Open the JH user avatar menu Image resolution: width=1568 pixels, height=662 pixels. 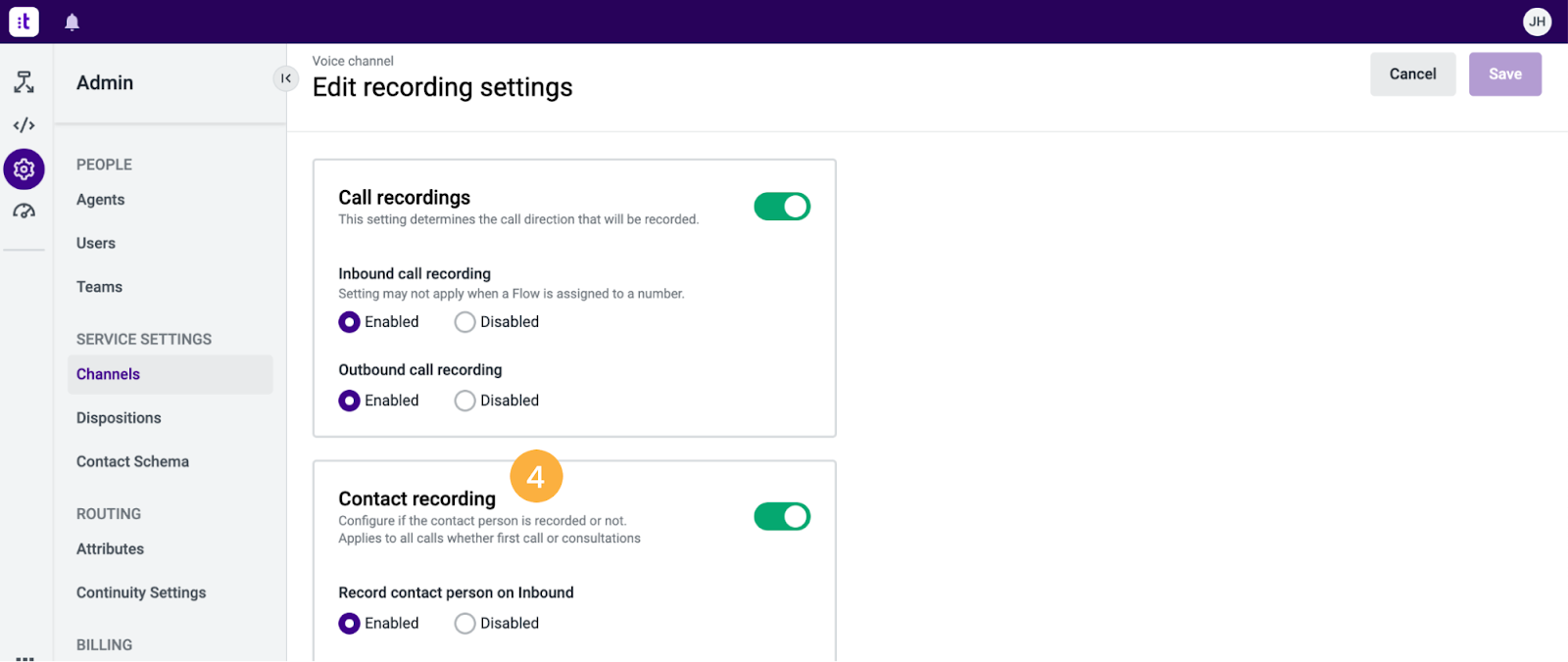tap(1537, 22)
